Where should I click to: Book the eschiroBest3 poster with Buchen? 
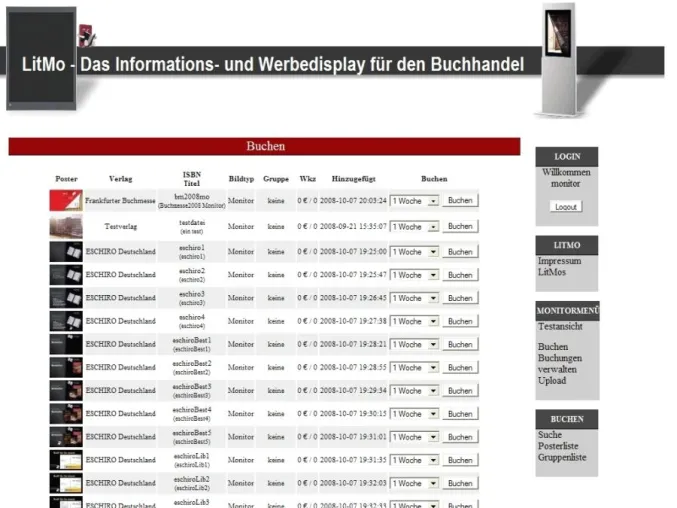click(460, 391)
